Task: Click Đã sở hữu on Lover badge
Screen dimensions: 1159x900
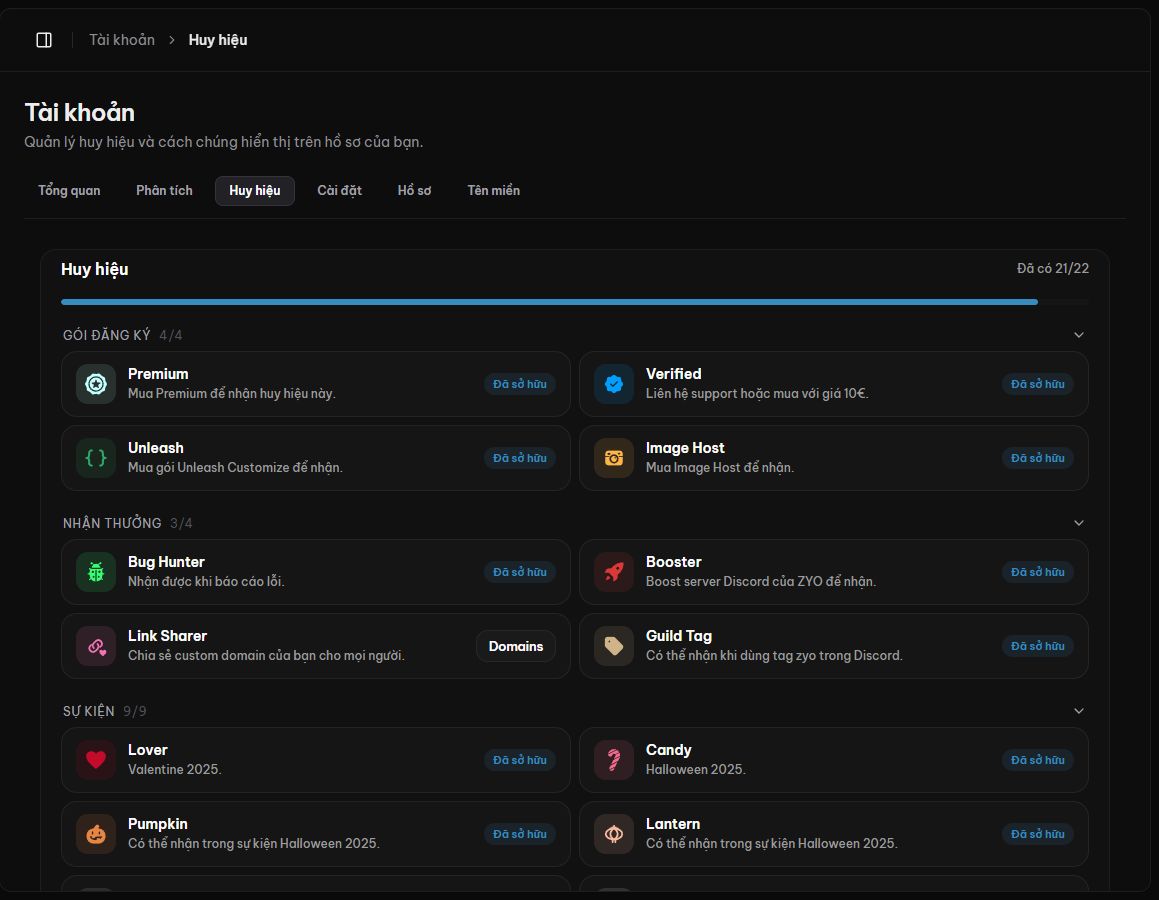Action: point(520,760)
